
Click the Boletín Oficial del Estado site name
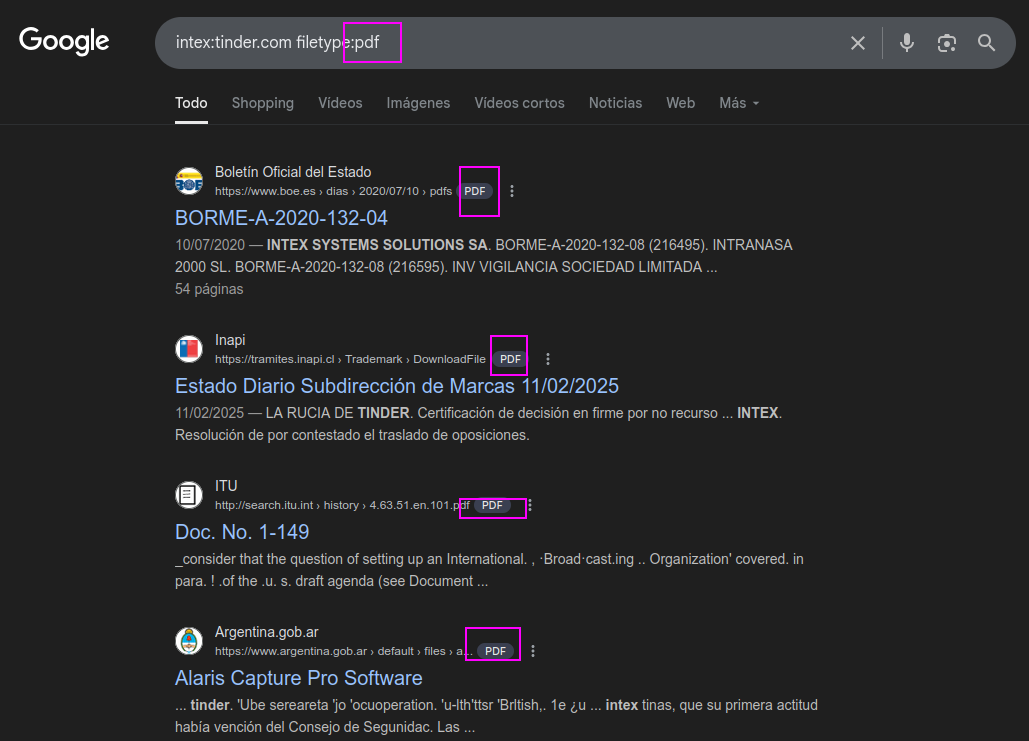[293, 172]
